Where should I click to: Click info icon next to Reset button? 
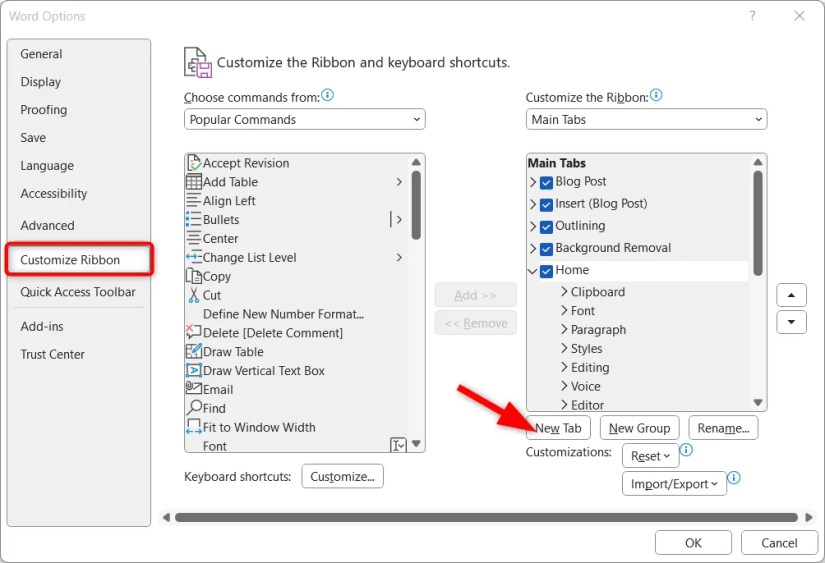click(686, 450)
